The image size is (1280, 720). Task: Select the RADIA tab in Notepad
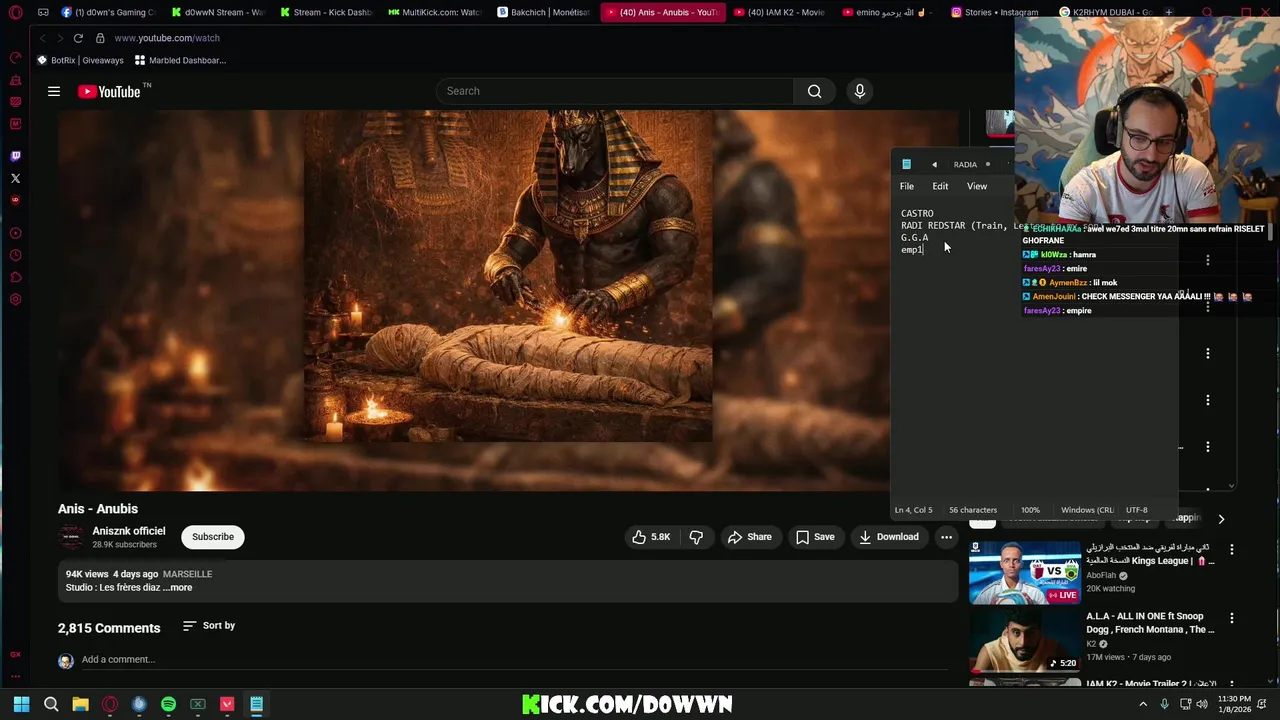coord(965,165)
